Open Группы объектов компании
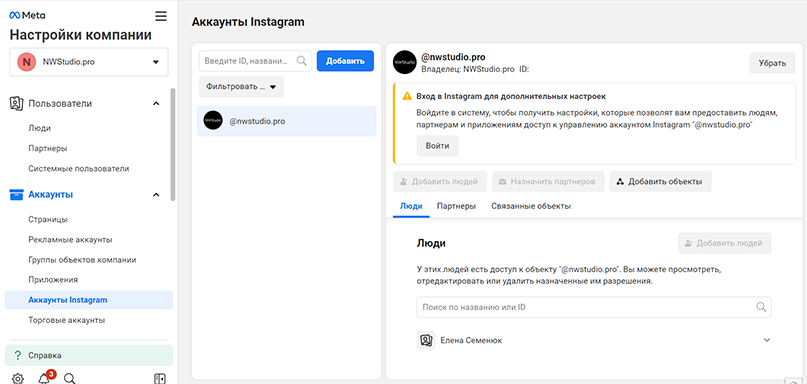Image resolution: width=807 pixels, height=384 pixels. [82, 259]
